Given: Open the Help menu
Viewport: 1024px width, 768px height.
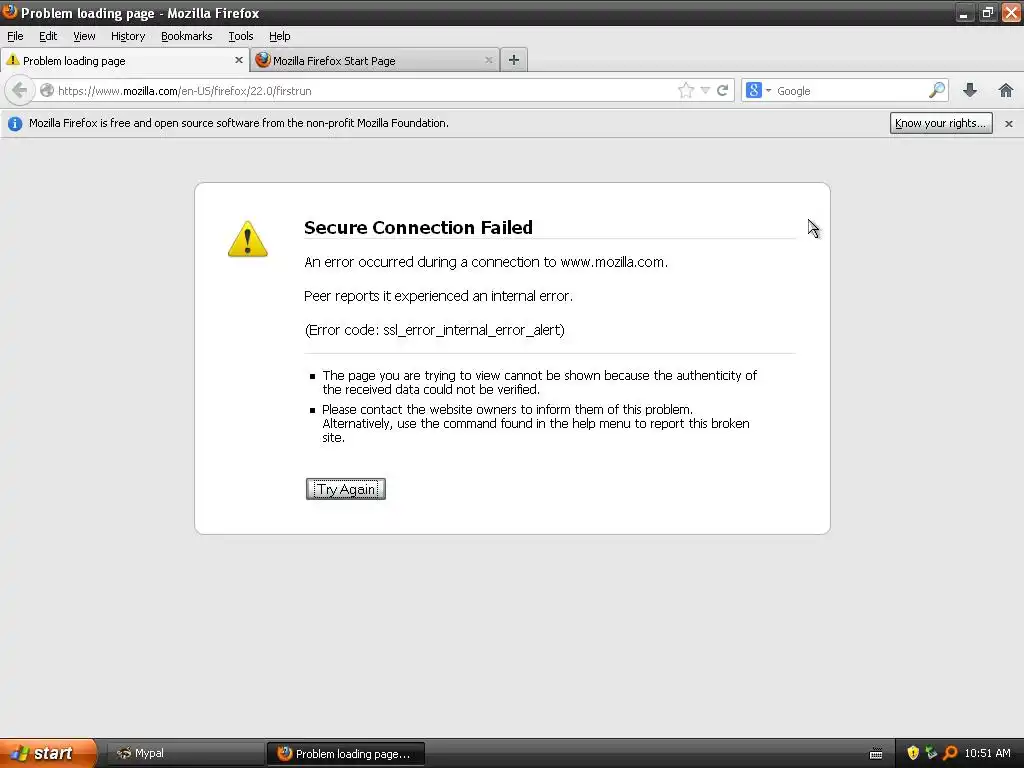Looking at the screenshot, I should click(x=280, y=36).
